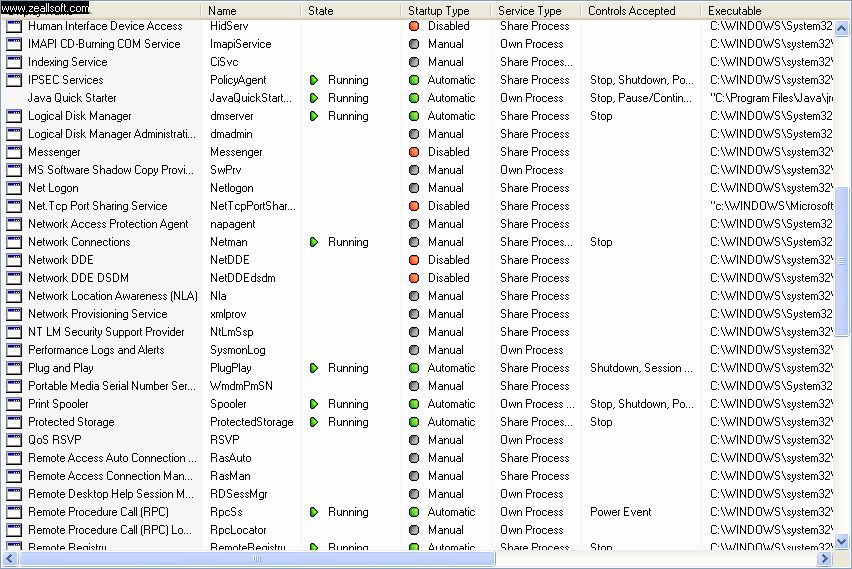Click the Shutdown, Session controls cell for PlugPlay

pos(641,368)
